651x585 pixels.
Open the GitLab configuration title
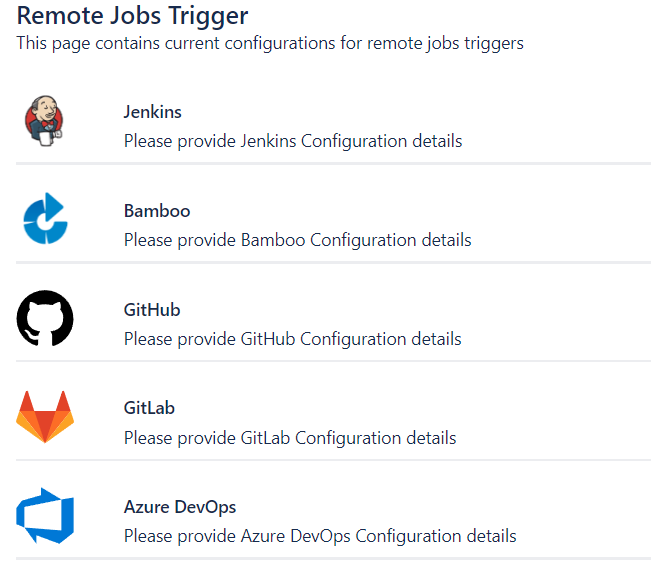[x=149, y=408]
